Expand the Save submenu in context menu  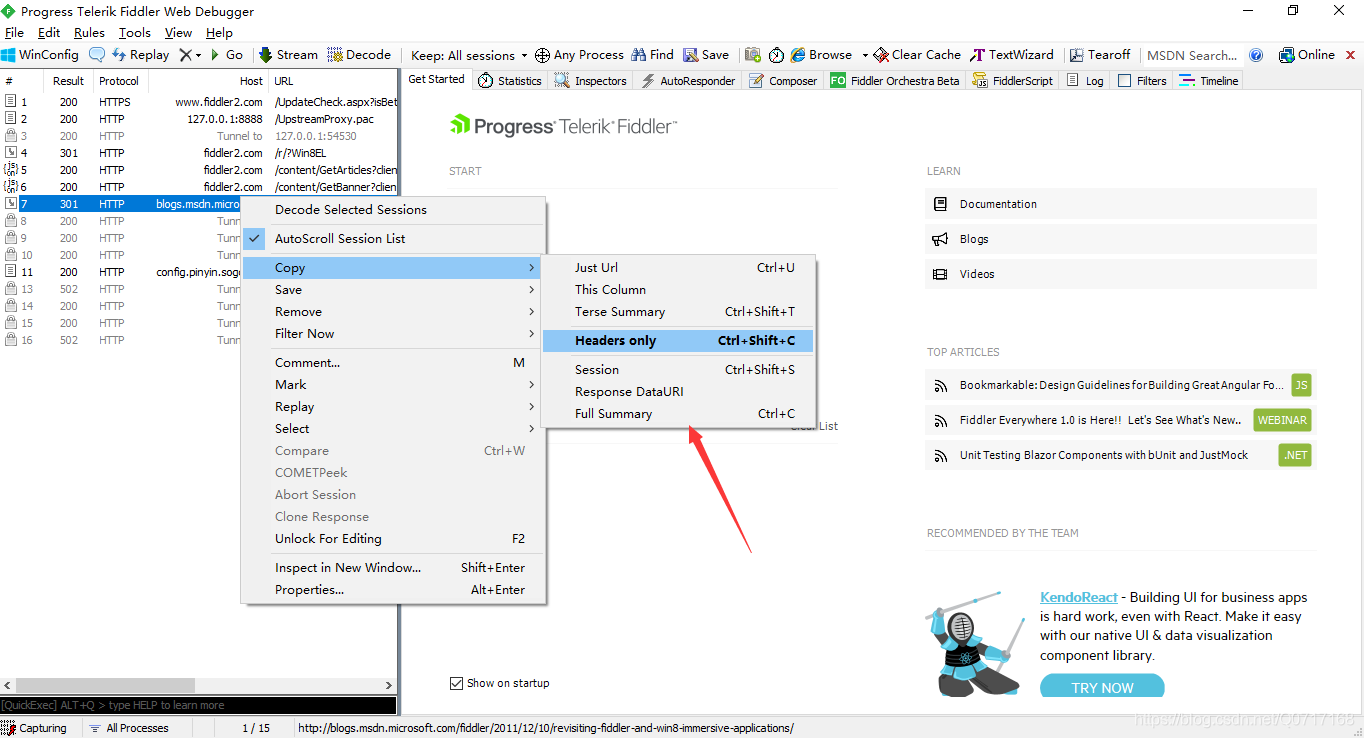[x=394, y=290]
